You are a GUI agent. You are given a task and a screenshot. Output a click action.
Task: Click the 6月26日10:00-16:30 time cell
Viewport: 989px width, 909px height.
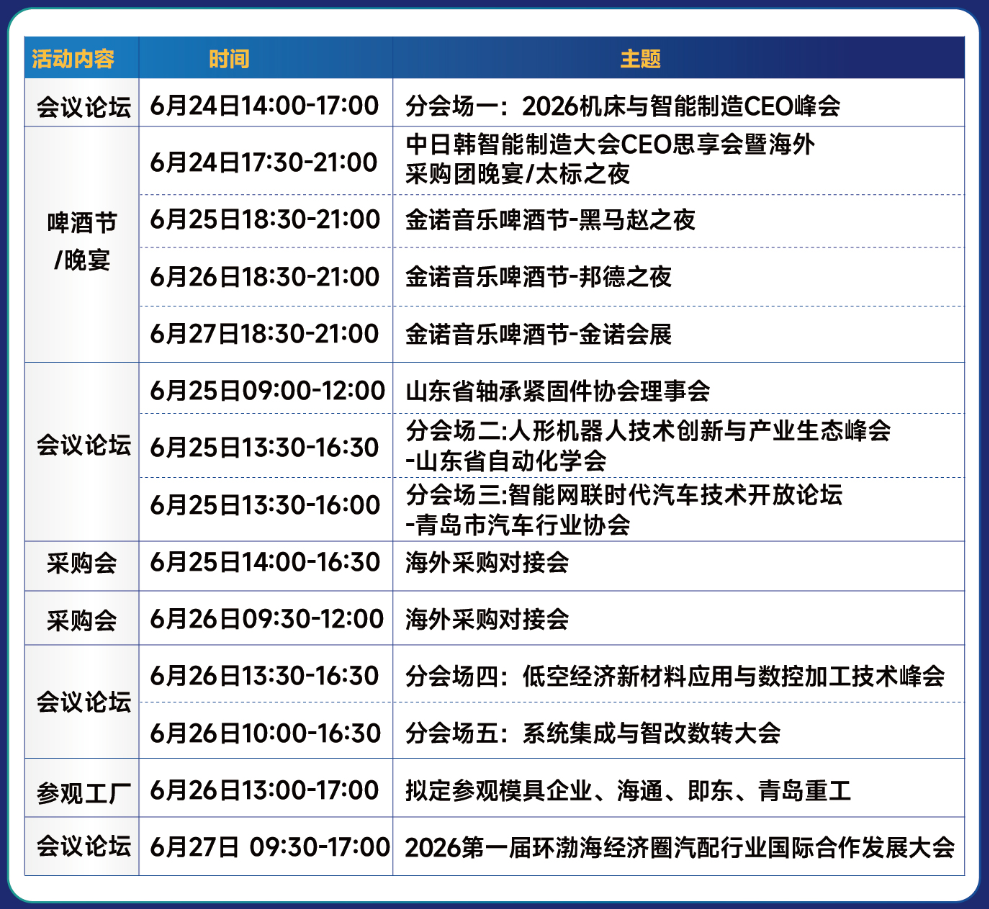point(266,730)
